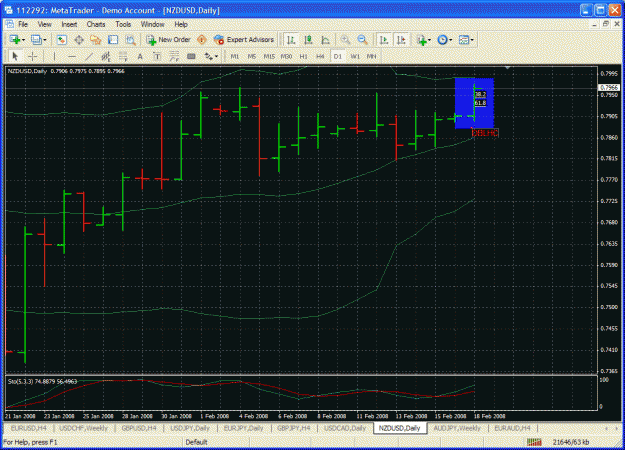Screen dimensions: 625x450
Task: Open the File menu
Action: point(23,24)
